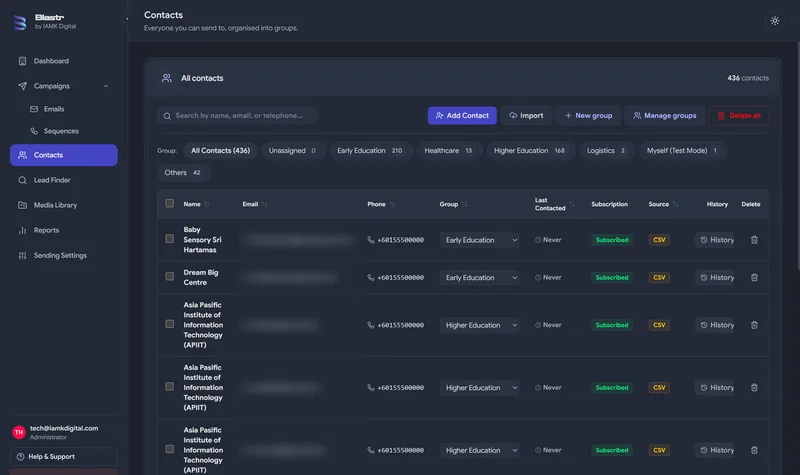
Task: Sort by Email column arrows
Action: point(265,204)
